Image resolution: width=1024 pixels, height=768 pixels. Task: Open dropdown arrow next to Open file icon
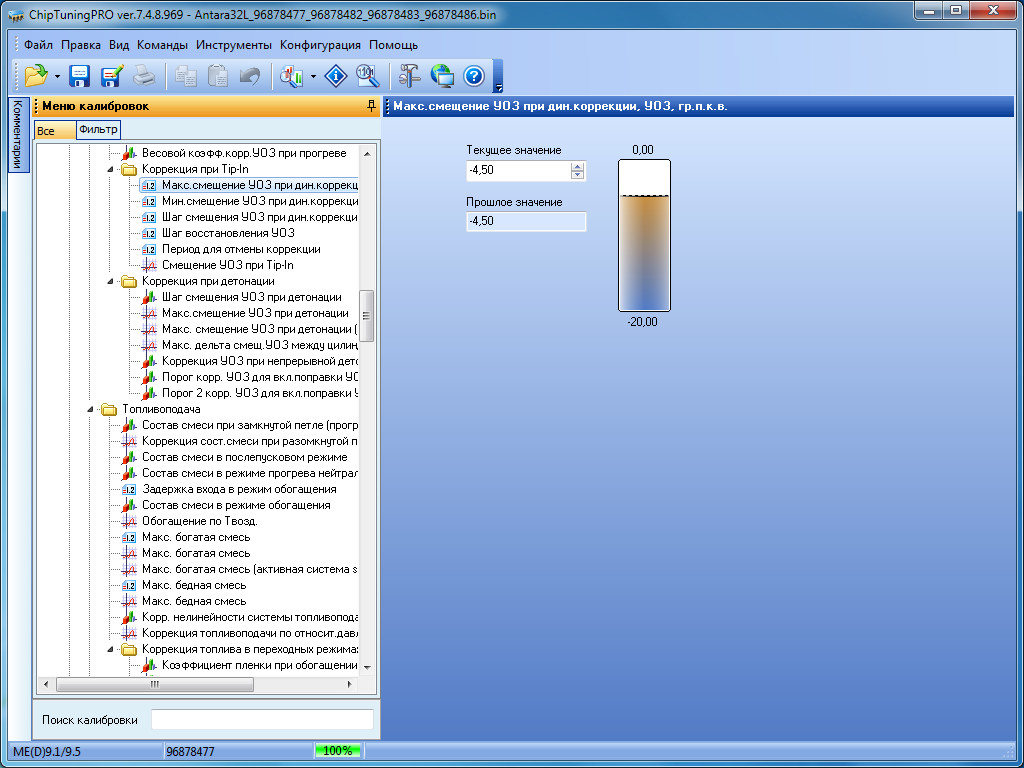coord(58,76)
